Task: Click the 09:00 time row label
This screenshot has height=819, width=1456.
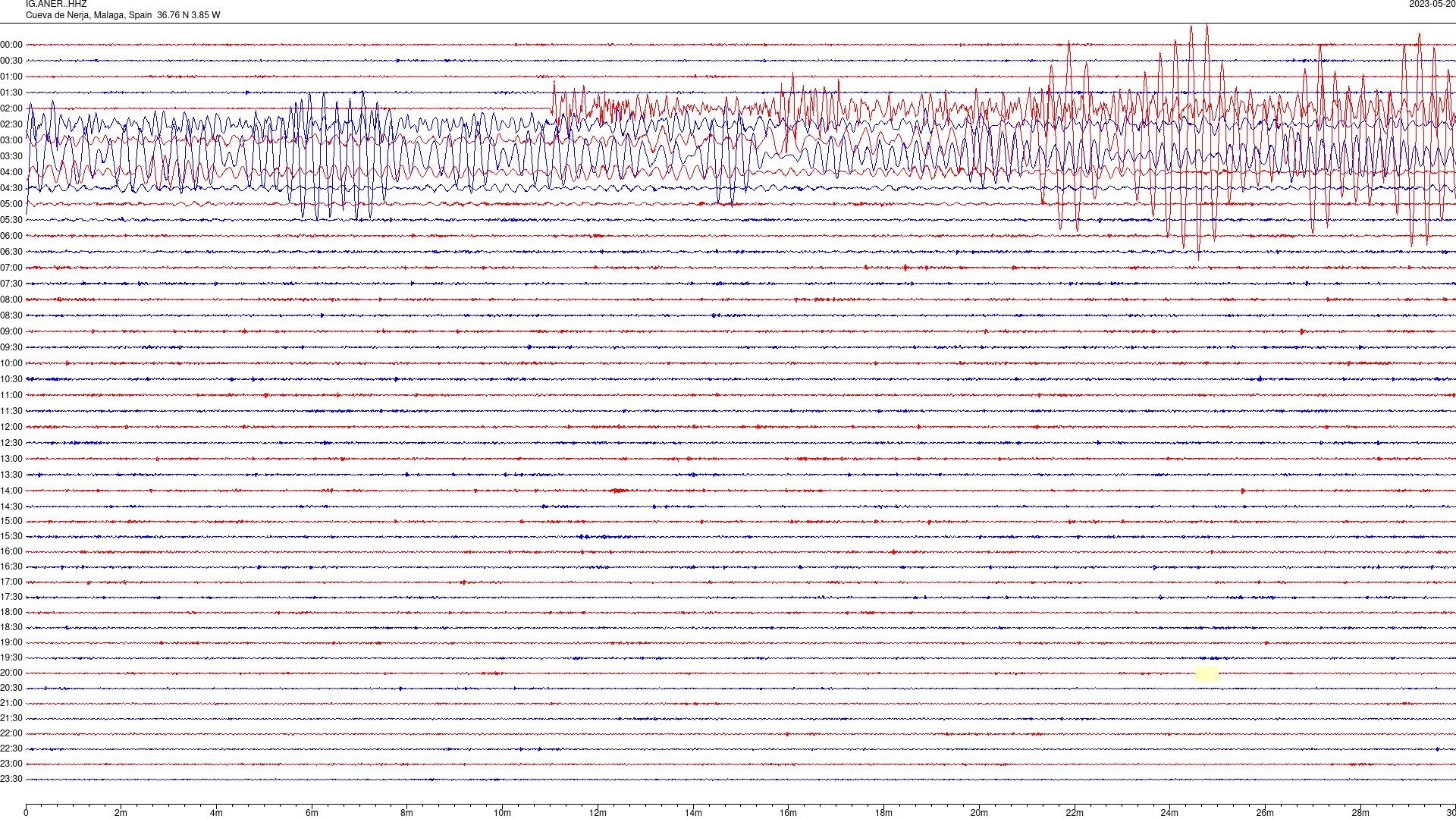Action: (11, 331)
